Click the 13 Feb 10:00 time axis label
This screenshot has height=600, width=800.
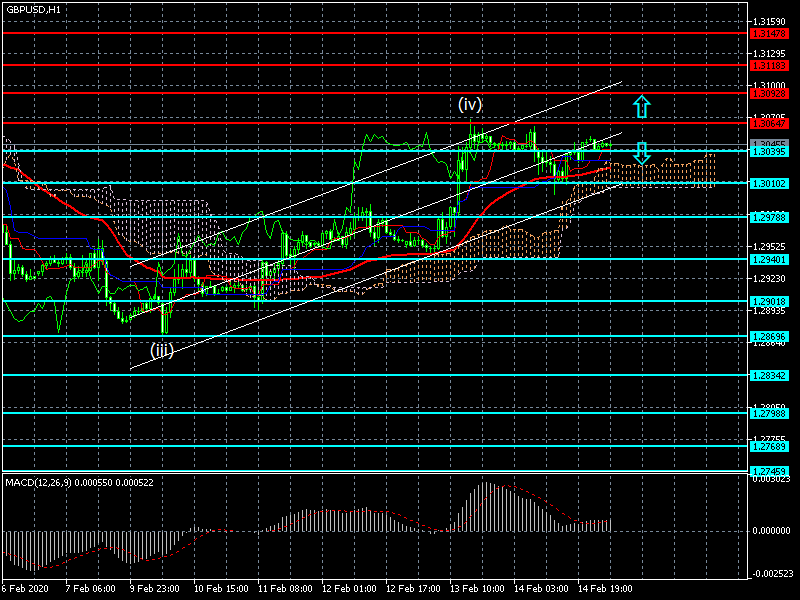pos(477,588)
